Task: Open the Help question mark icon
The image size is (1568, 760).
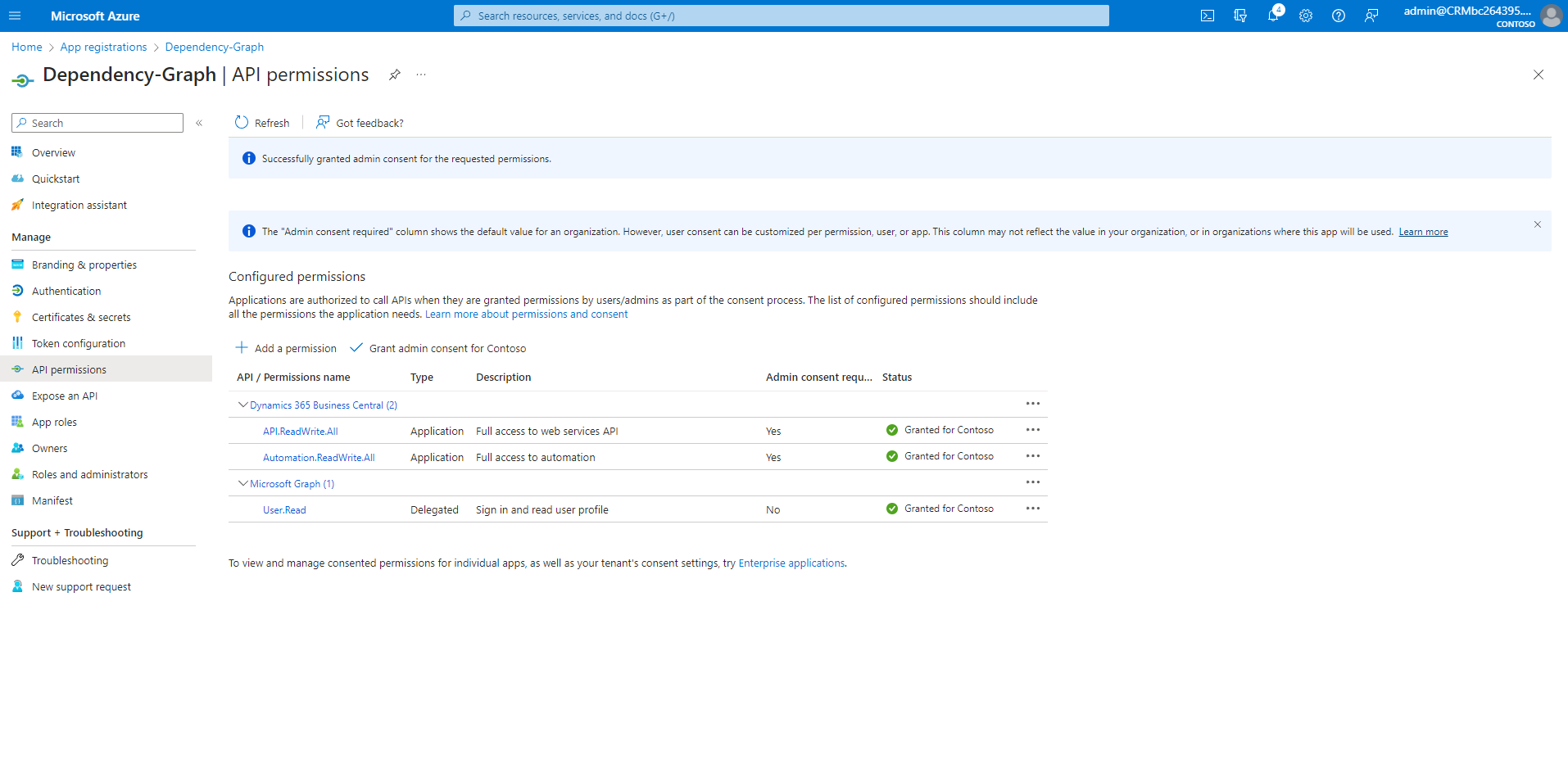Action: 1339,16
